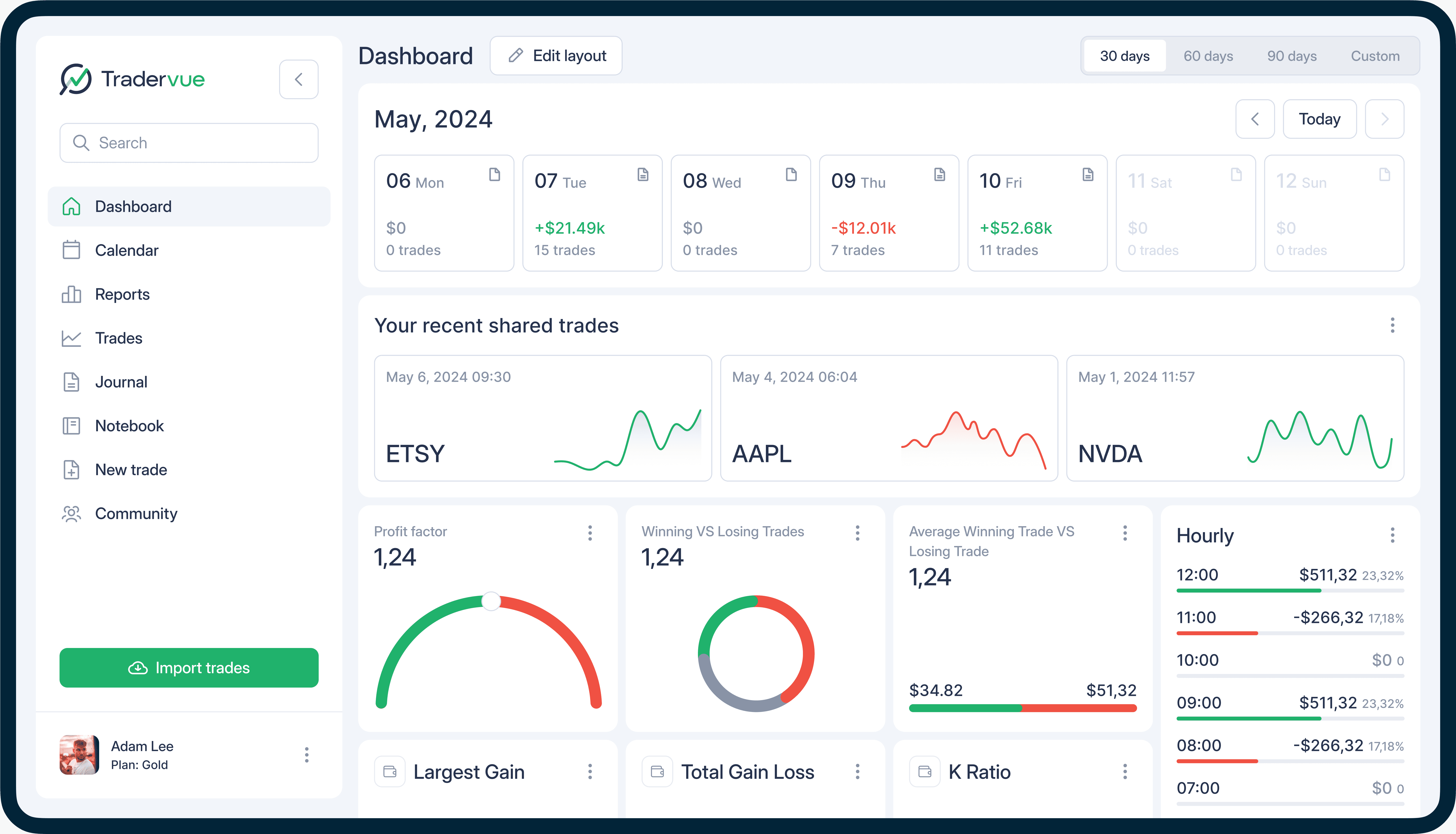1456x834 pixels.
Task: Open Reports in the sidebar
Action: tap(122, 294)
